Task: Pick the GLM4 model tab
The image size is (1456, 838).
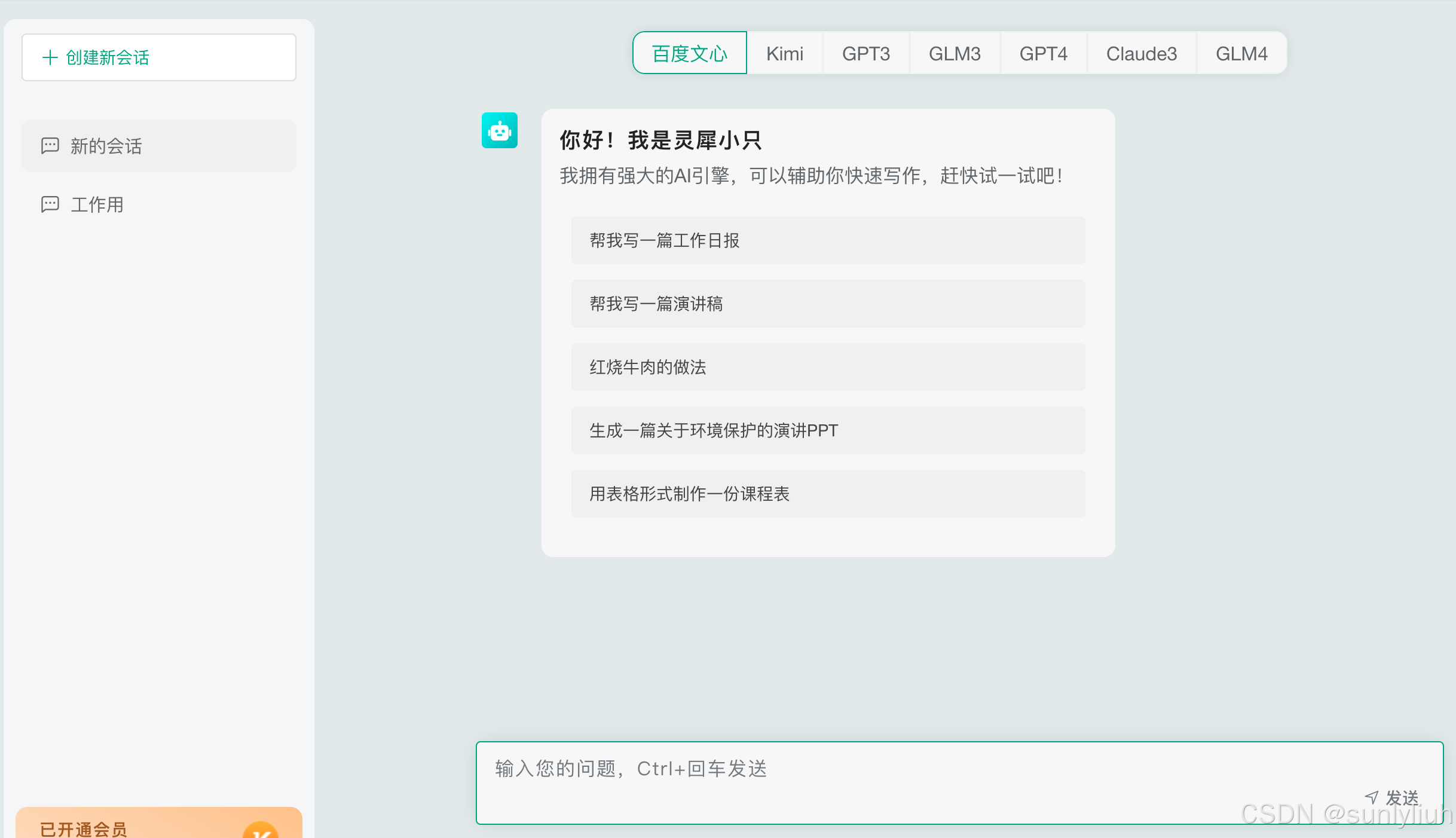Action: 1241,54
